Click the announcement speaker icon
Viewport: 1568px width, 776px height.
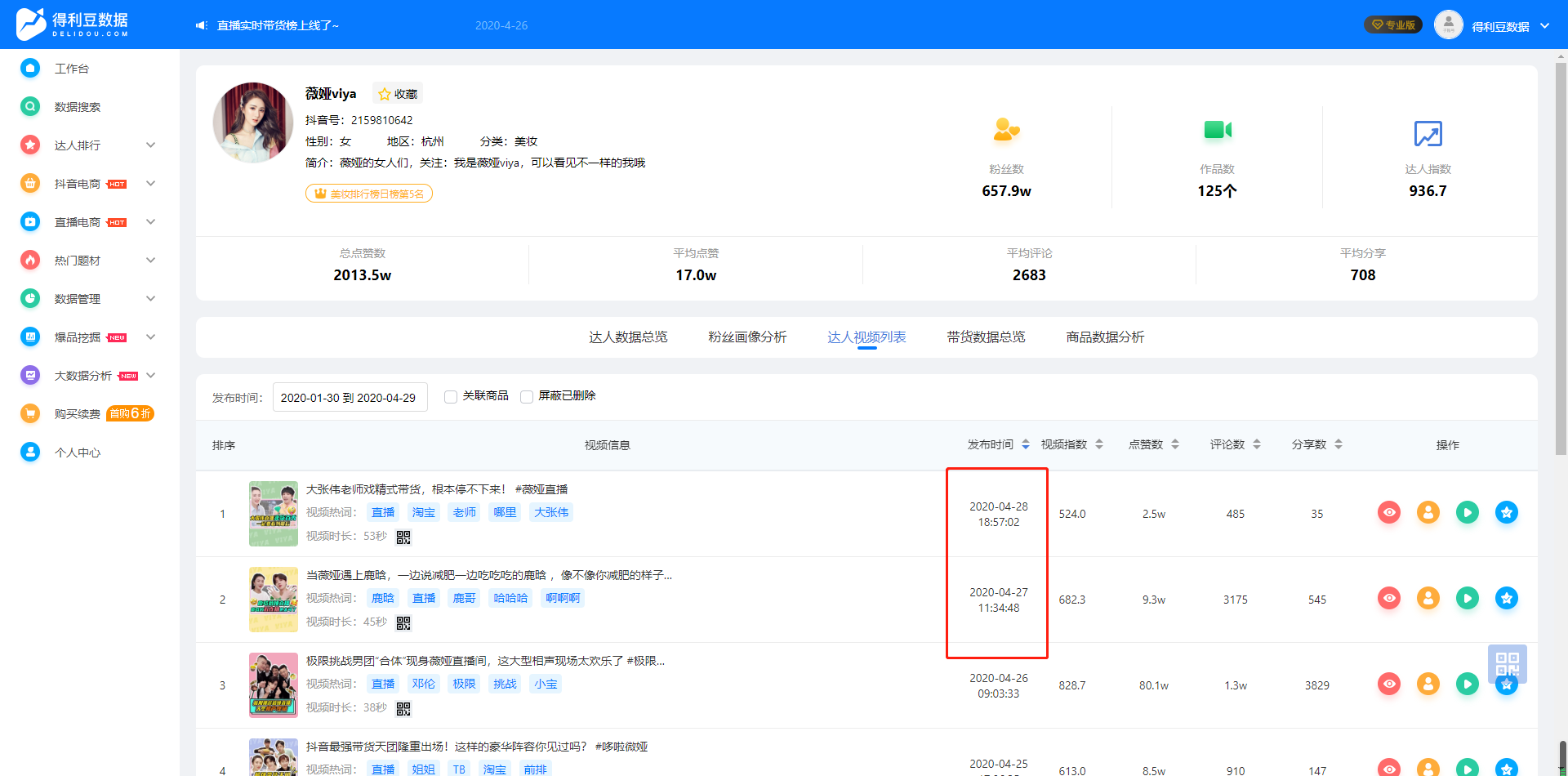[202, 25]
